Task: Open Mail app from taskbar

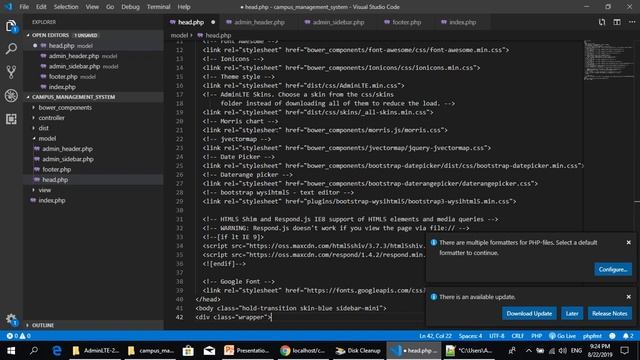Action: pyautogui.click(x=209, y=351)
